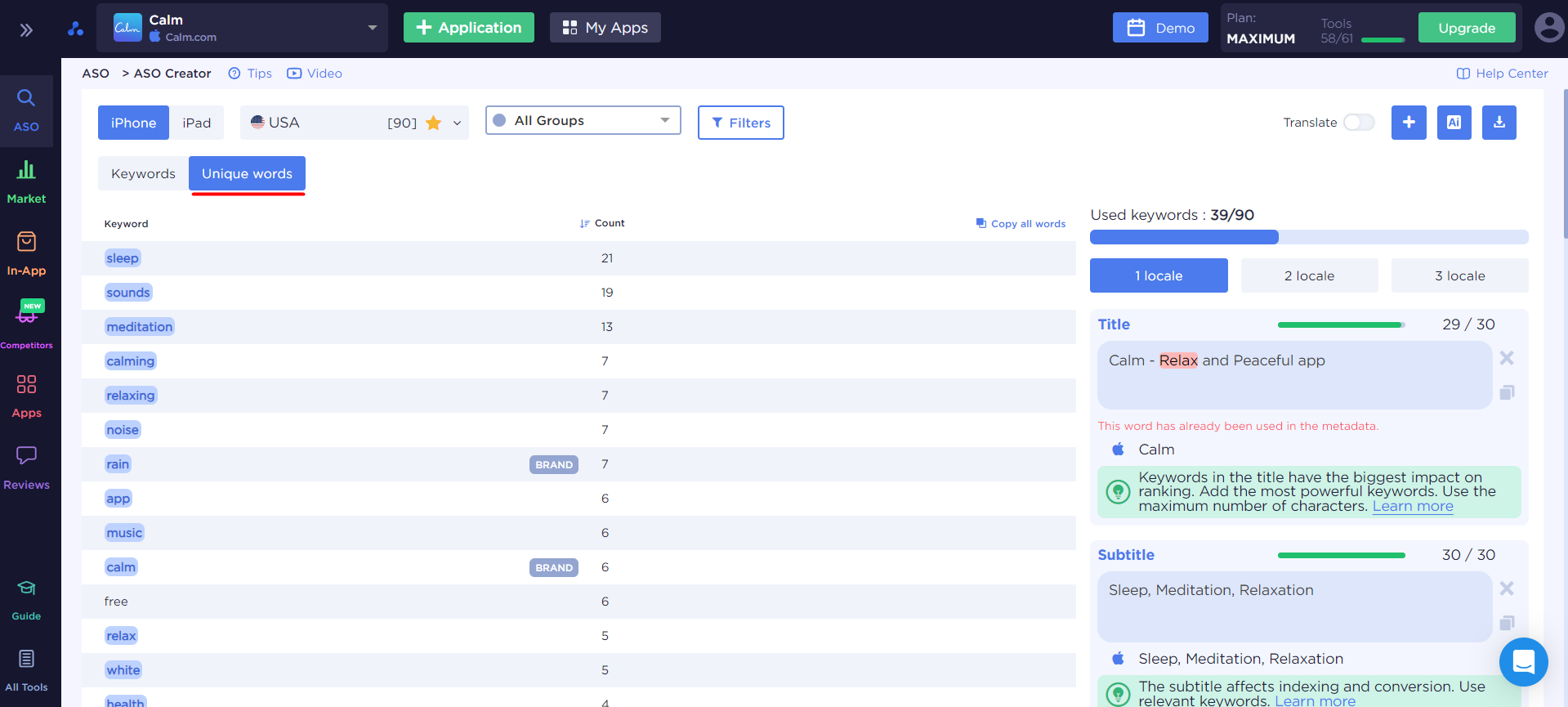Screen dimensions: 1568x707
Task: Expand the Calm app selector dropdown
Action: click(373, 28)
